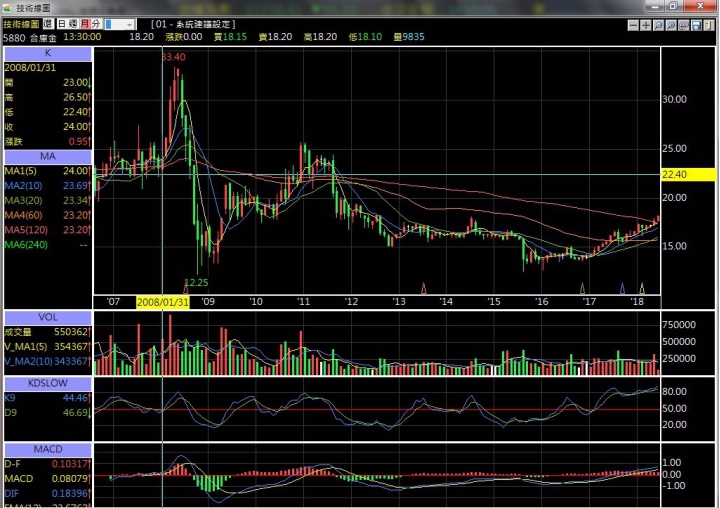
Task: Click the VOL panel header
Action: [x=48, y=317]
